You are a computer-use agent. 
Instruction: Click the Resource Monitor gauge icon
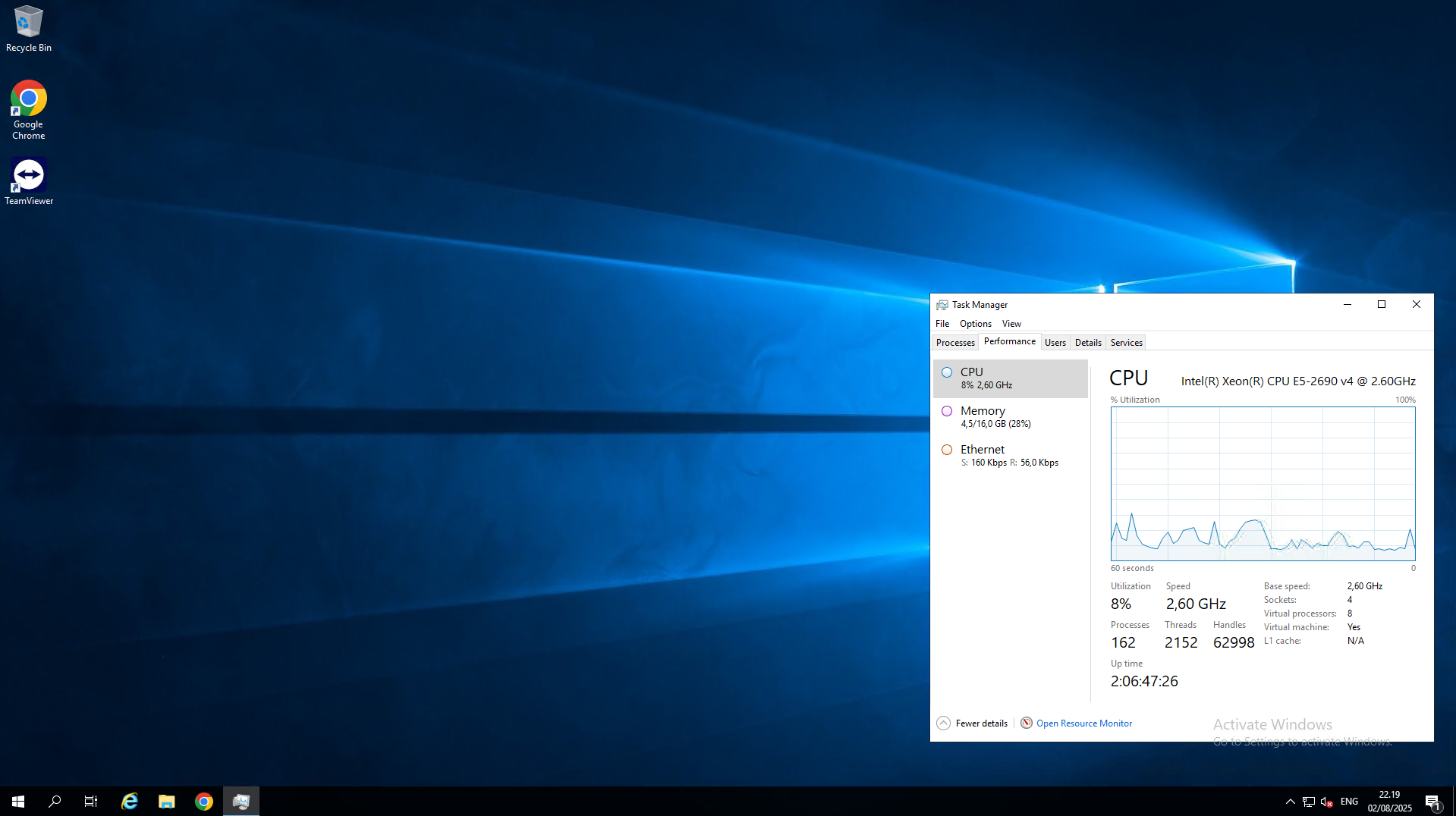[1027, 723]
